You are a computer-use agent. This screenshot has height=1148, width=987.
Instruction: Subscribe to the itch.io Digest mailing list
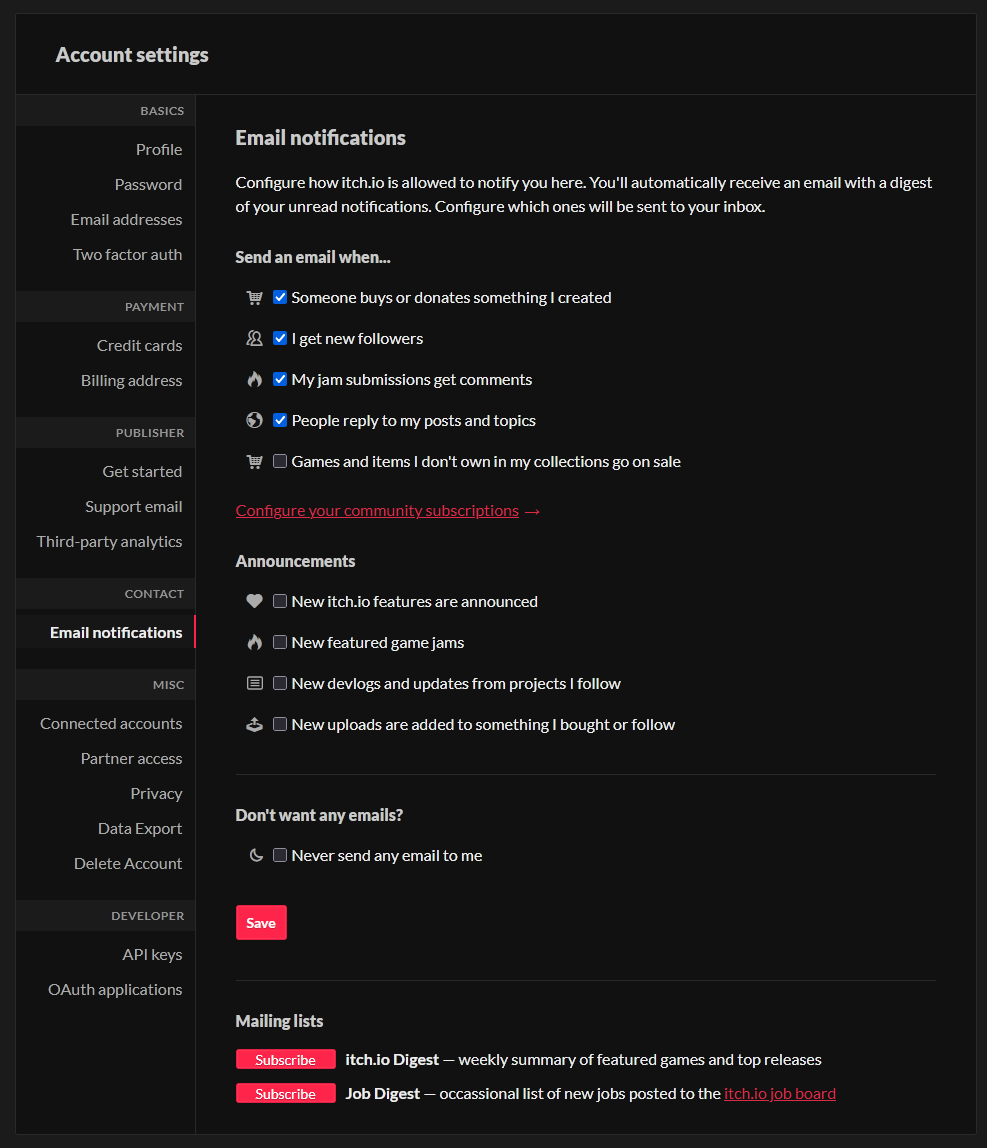click(x=285, y=1059)
